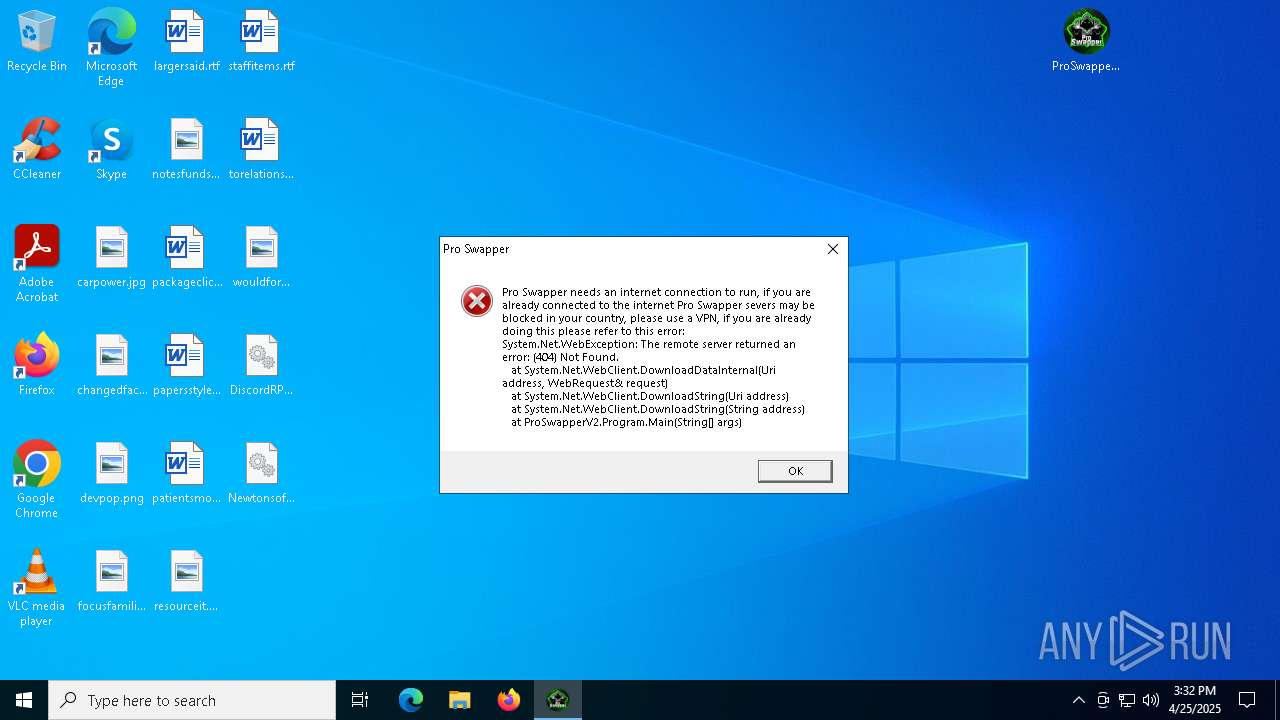Launch Edge from the taskbar

(411, 700)
